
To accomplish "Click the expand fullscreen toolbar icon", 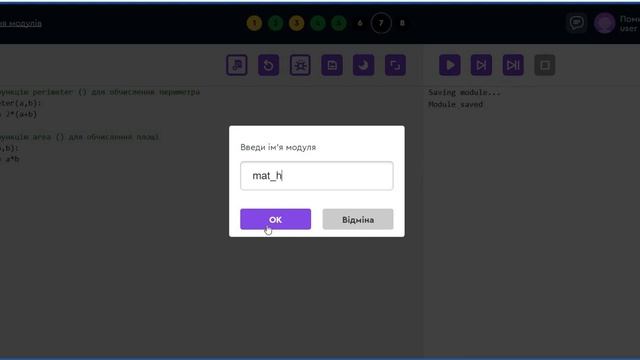I will point(396,65).
